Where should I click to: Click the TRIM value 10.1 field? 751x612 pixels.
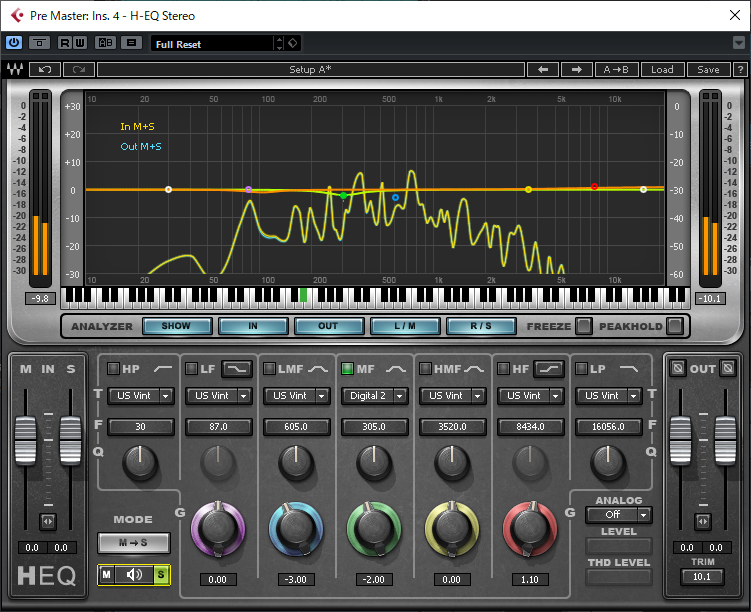click(x=702, y=577)
